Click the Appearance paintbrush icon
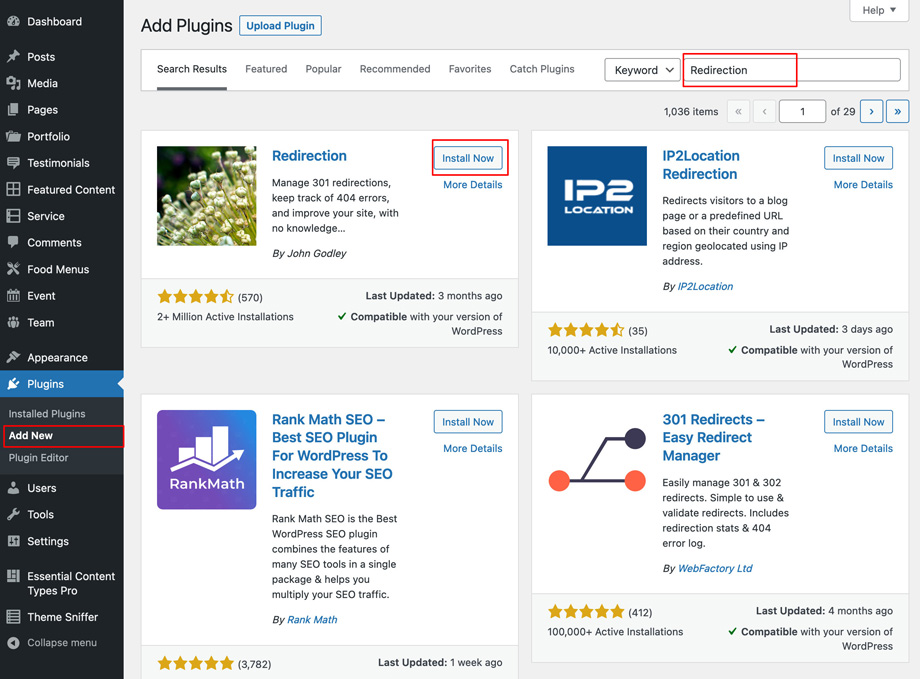920x679 pixels. (x=13, y=357)
